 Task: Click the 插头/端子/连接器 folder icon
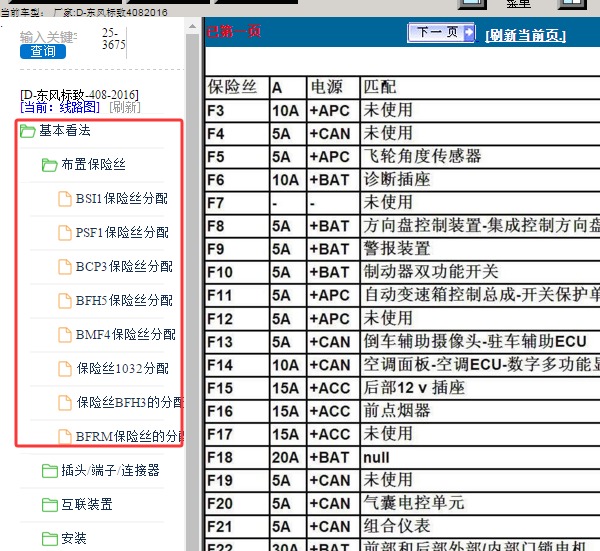click(50, 471)
